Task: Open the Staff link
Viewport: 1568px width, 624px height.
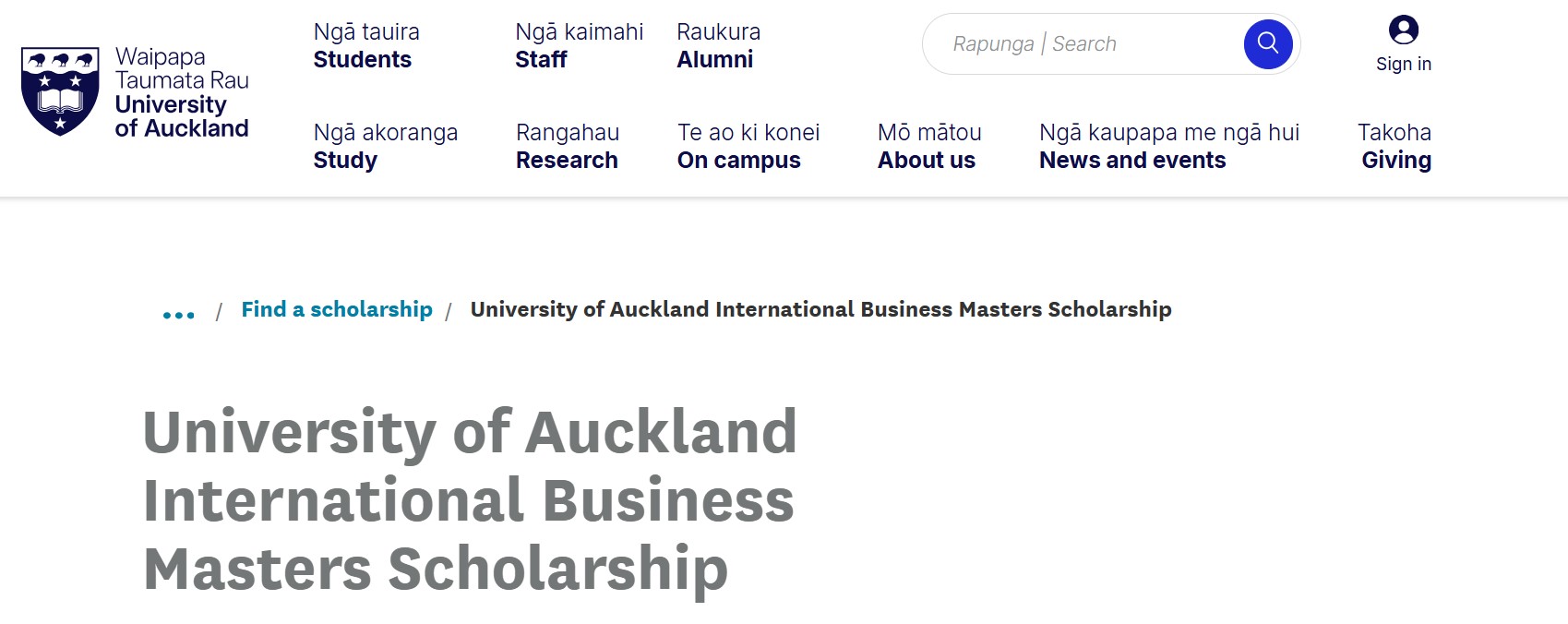Action: 541,59
